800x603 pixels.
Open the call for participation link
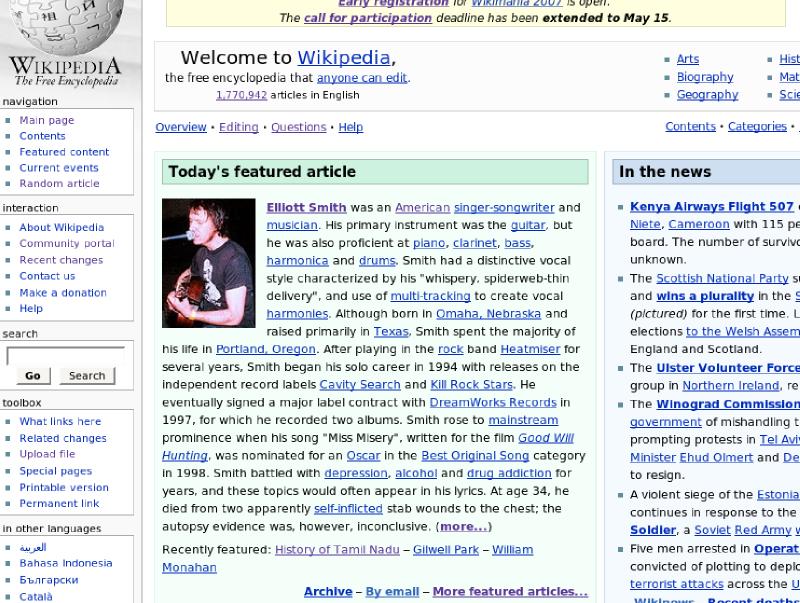click(368, 18)
